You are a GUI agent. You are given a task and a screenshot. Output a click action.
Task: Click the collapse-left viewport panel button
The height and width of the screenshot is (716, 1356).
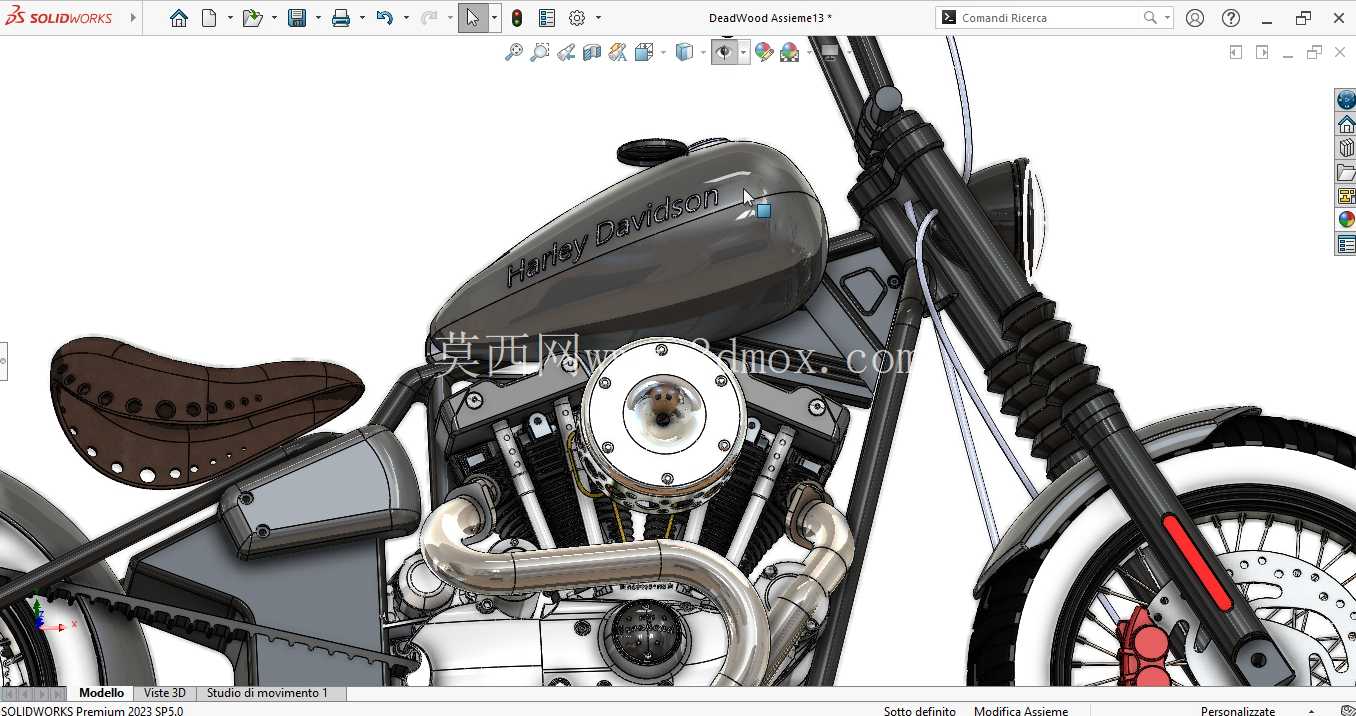pyautogui.click(x=1236, y=52)
